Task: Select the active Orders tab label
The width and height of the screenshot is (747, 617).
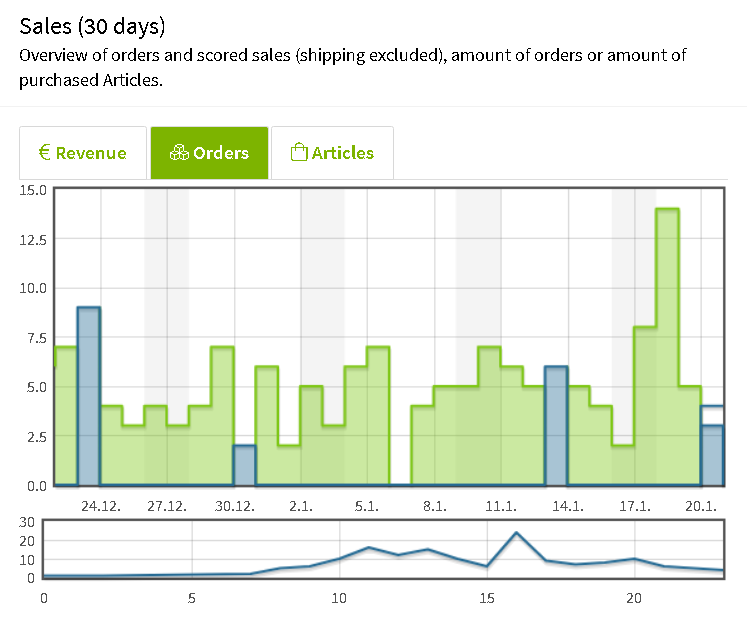Action: point(221,153)
